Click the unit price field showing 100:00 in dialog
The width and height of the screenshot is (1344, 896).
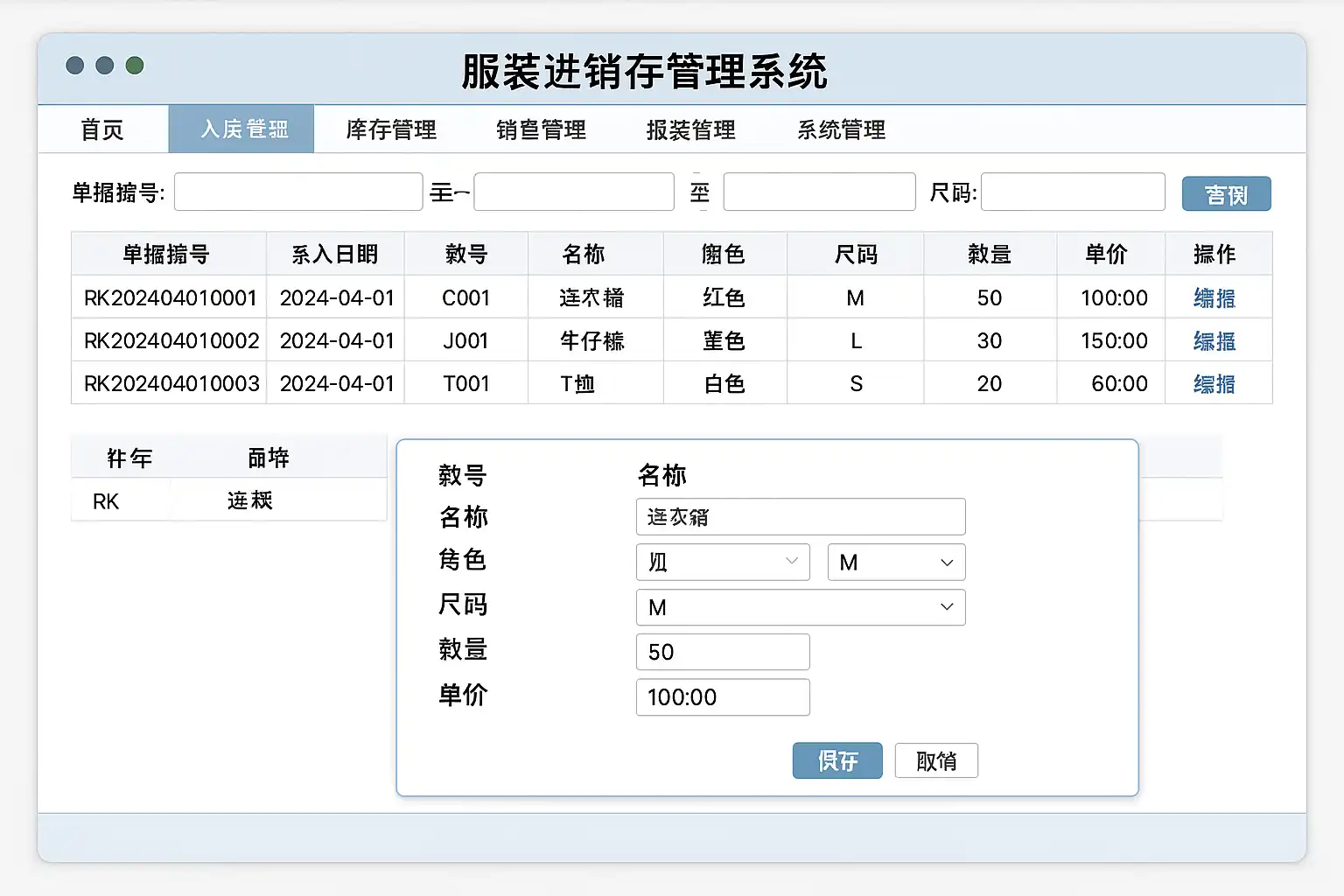(x=722, y=697)
